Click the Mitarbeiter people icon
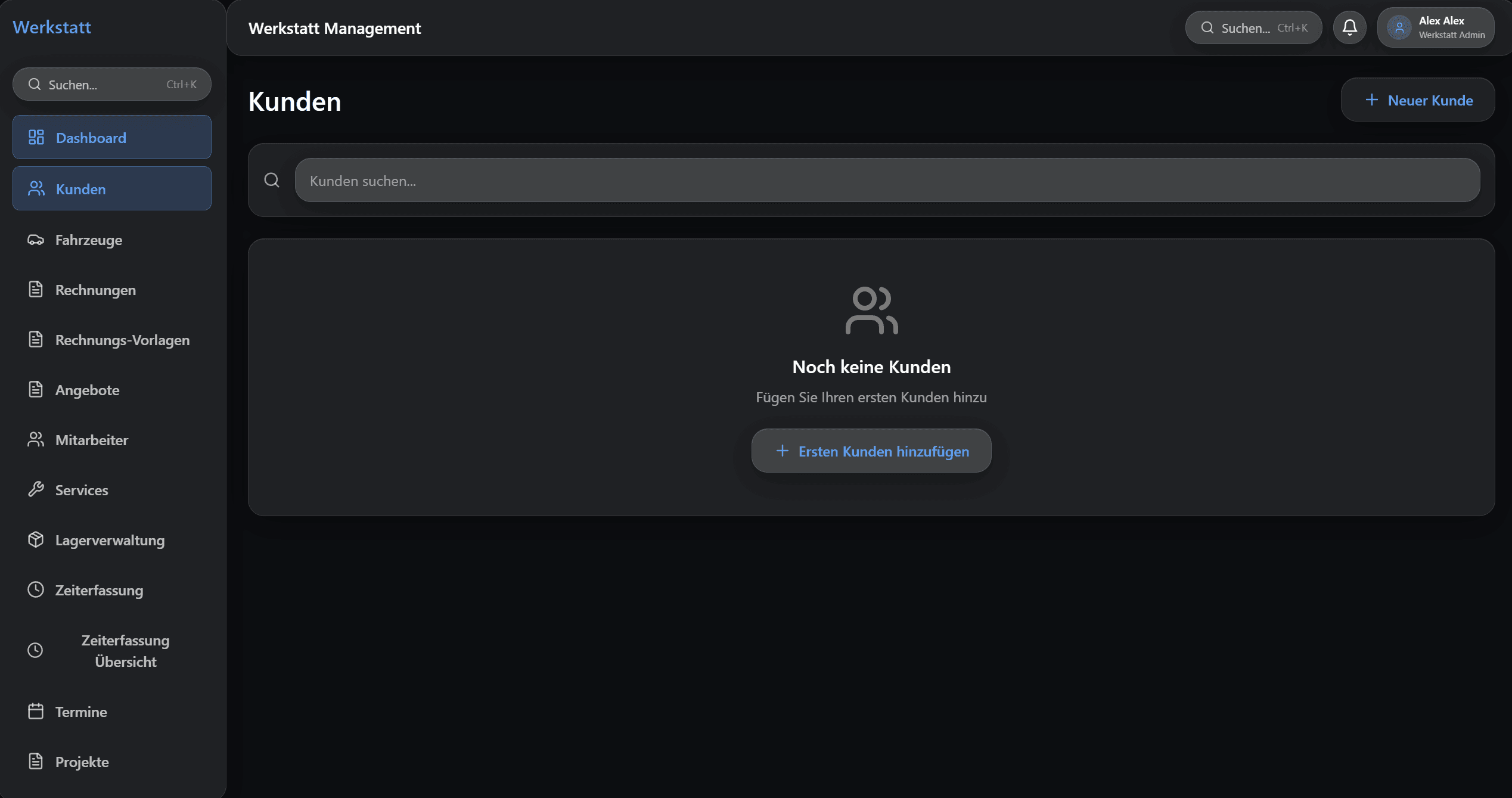 (x=36, y=440)
